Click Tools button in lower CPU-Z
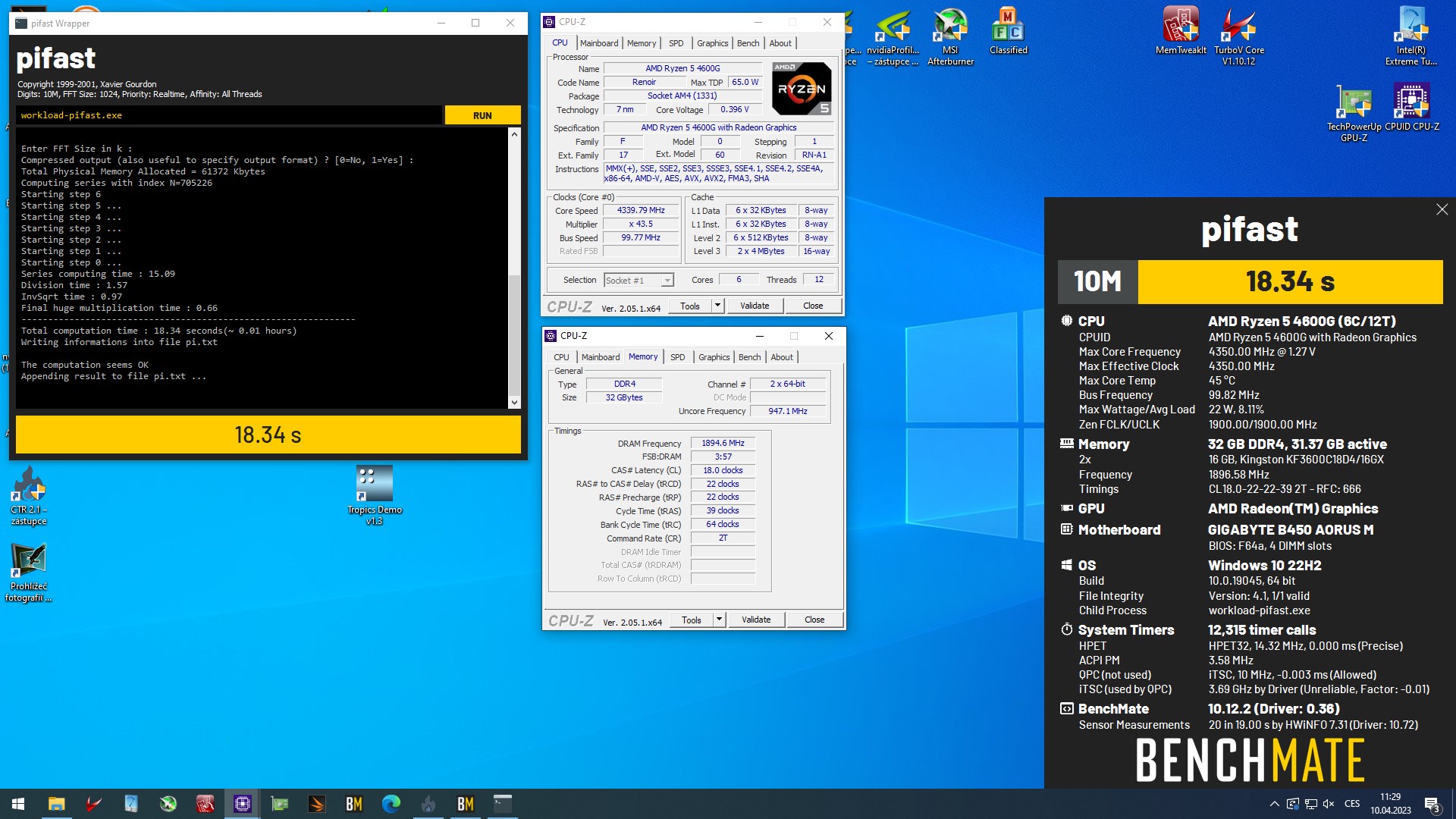 pos(692,620)
